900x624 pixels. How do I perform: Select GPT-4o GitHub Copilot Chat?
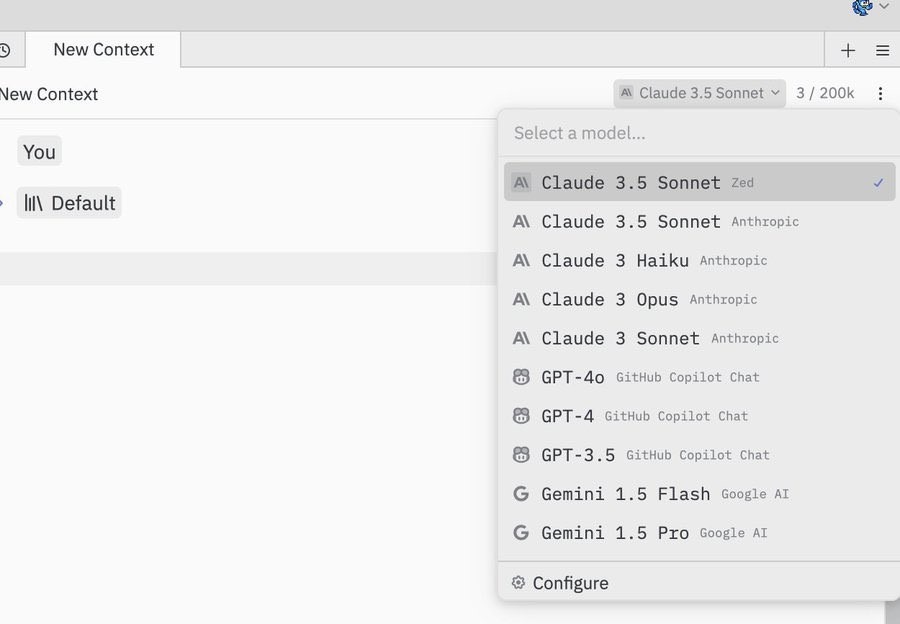(699, 377)
